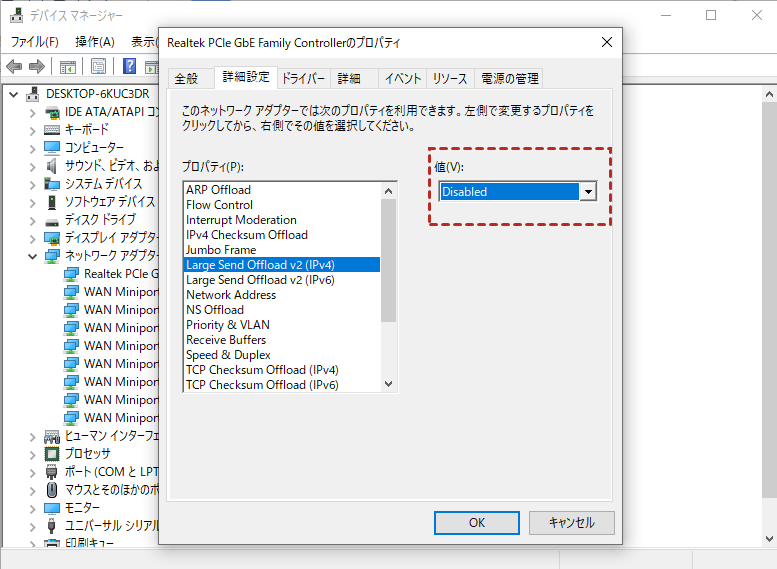Switch to the リソース tab
777x569 pixels.
coord(450,78)
